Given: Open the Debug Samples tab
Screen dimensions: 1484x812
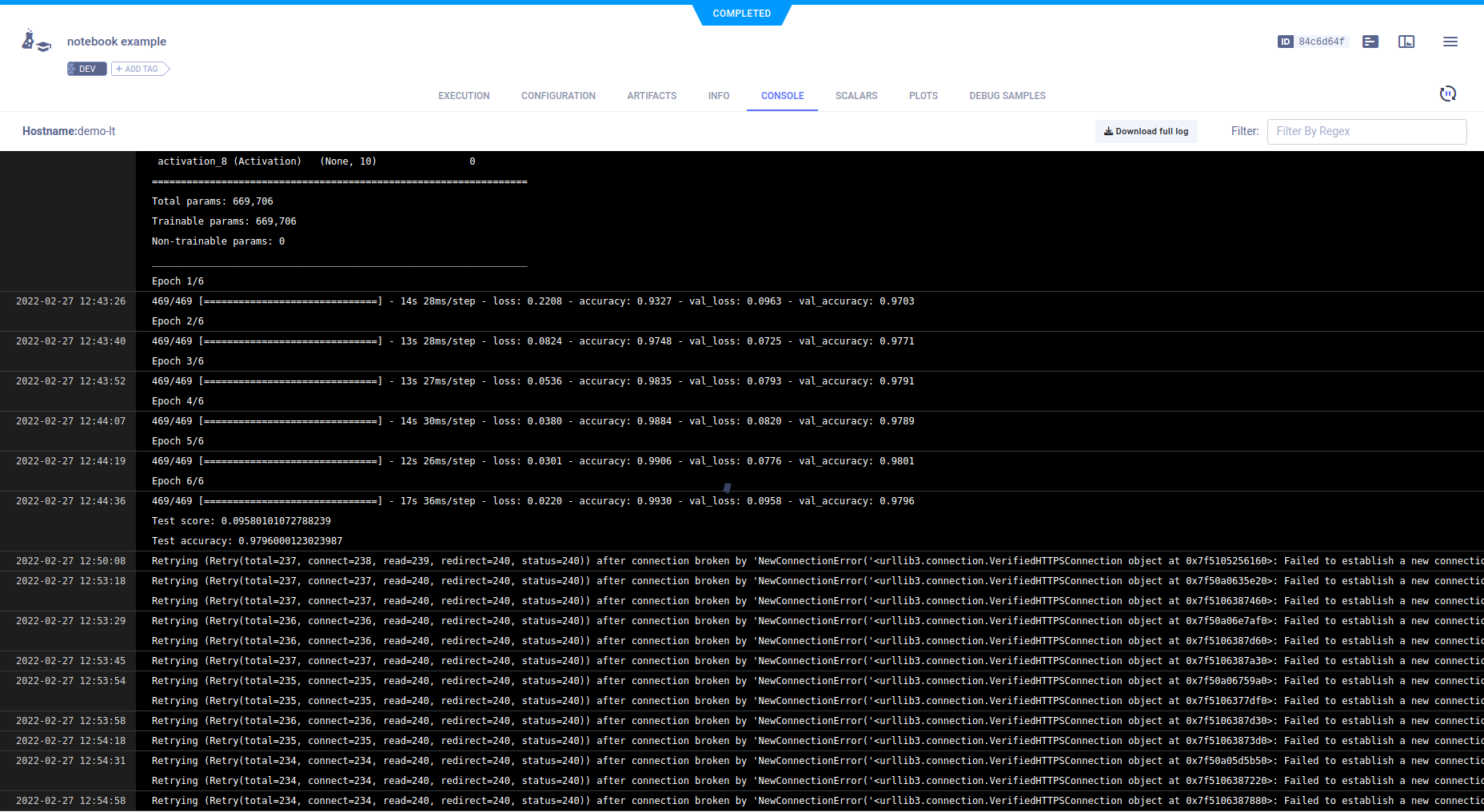Looking at the screenshot, I should pos(1007,96).
